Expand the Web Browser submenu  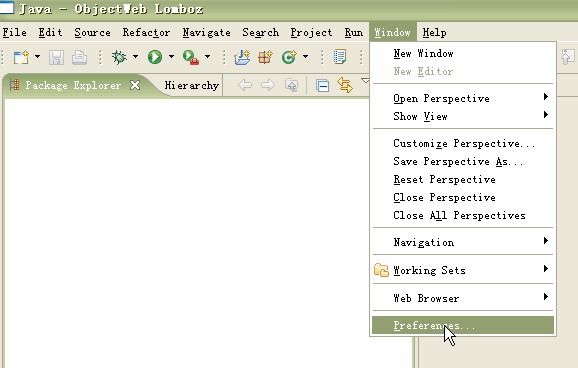pyautogui.click(x=463, y=298)
